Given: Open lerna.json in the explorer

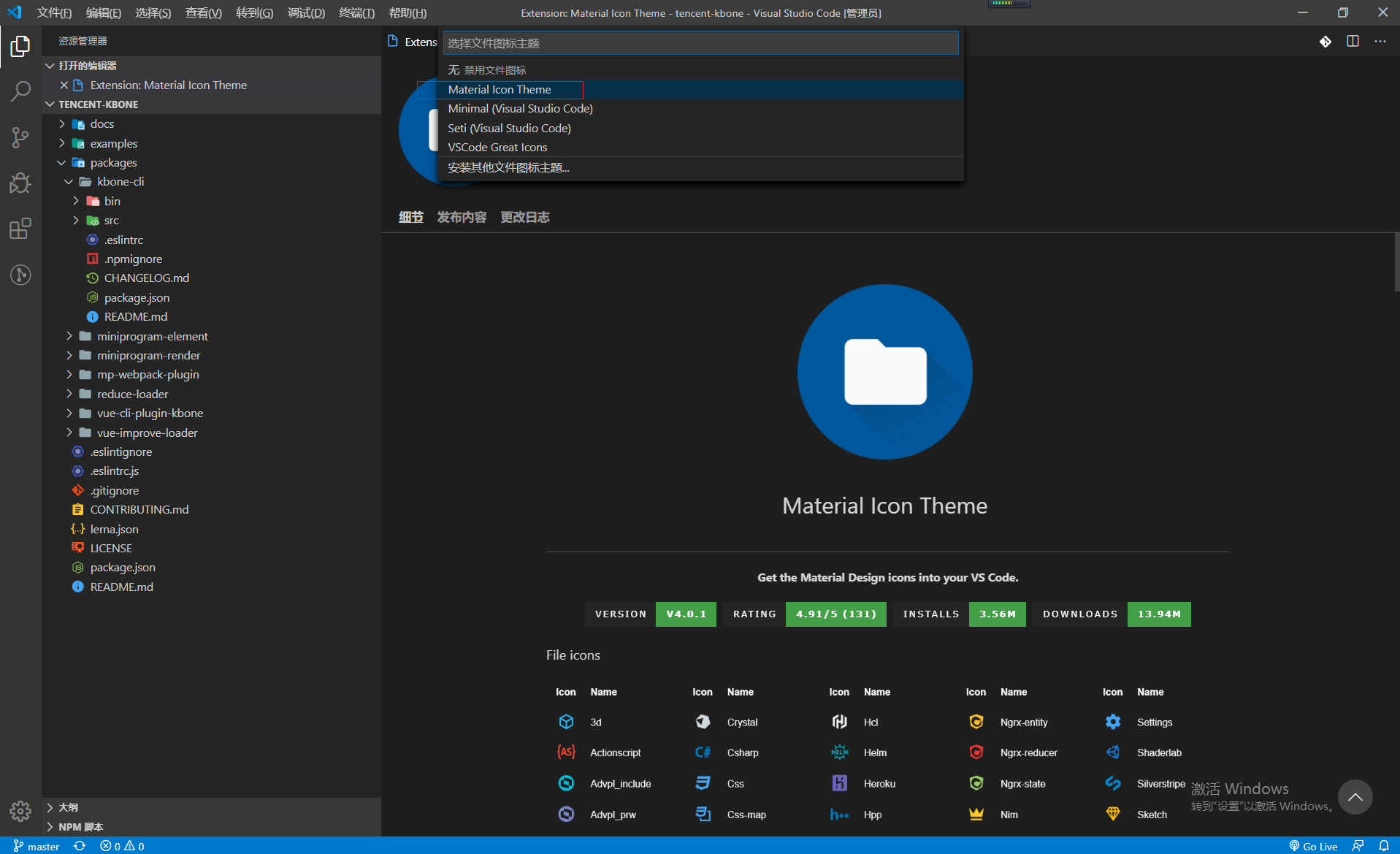Looking at the screenshot, I should click(114, 529).
